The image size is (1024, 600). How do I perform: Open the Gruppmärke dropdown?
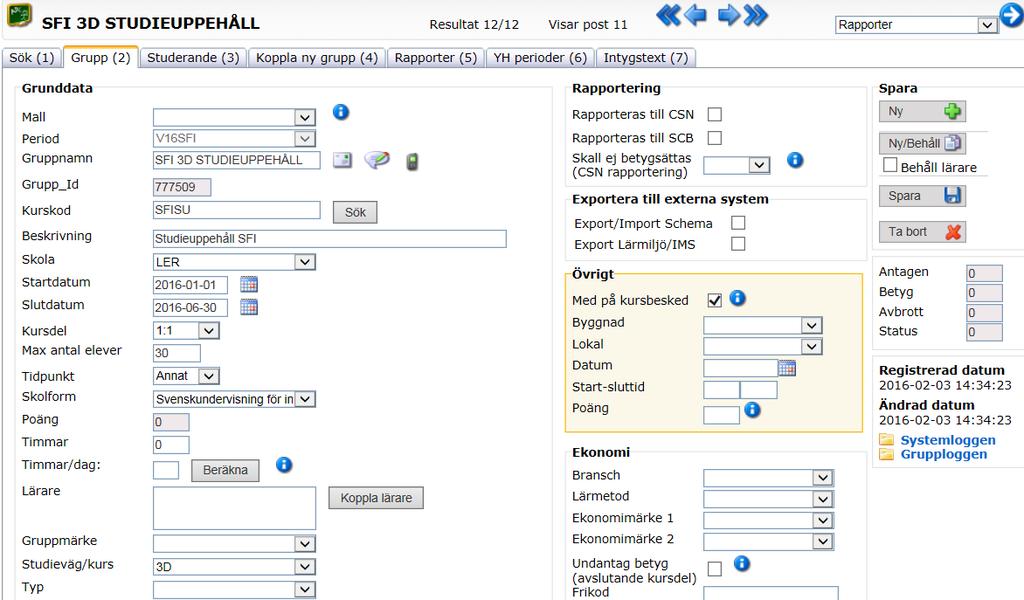pyautogui.click(x=234, y=543)
